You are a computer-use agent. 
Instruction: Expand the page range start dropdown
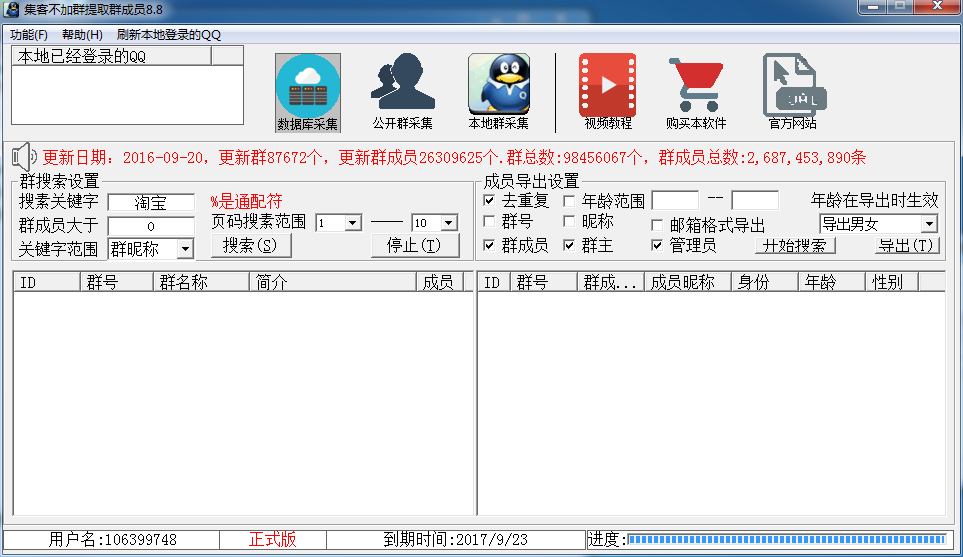tap(352, 223)
